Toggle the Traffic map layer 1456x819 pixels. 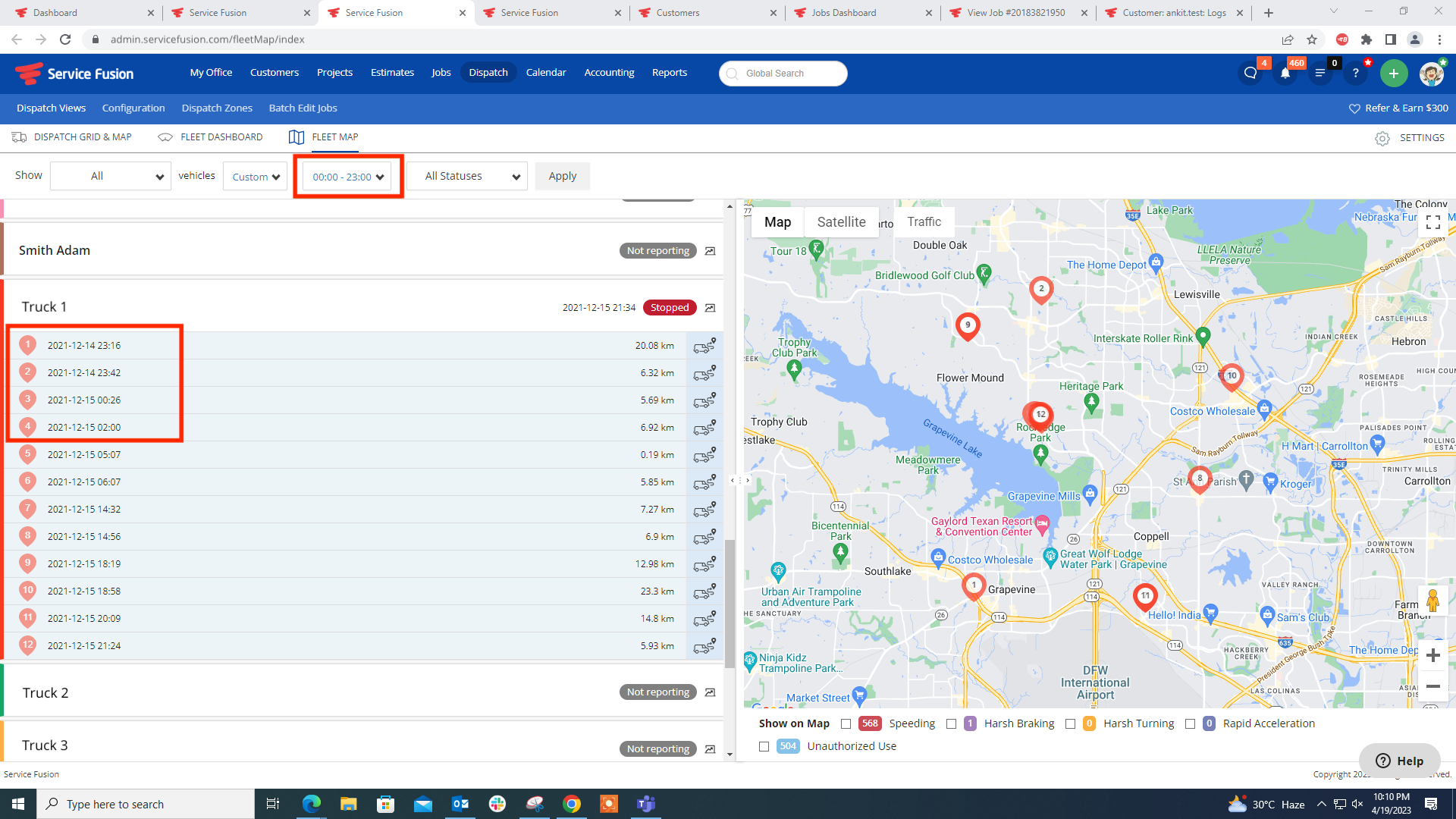click(x=924, y=221)
